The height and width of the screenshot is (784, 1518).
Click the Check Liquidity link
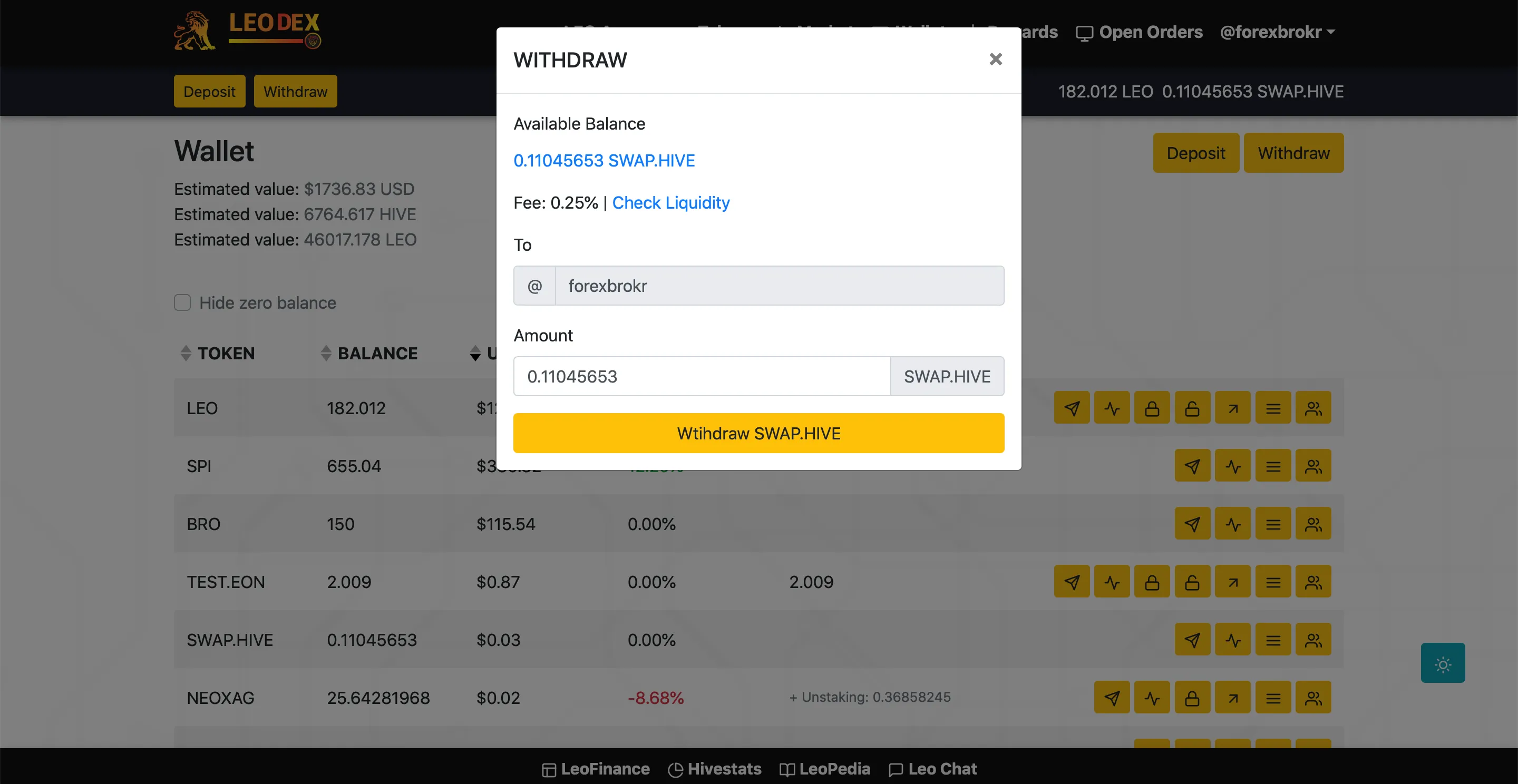(670, 203)
